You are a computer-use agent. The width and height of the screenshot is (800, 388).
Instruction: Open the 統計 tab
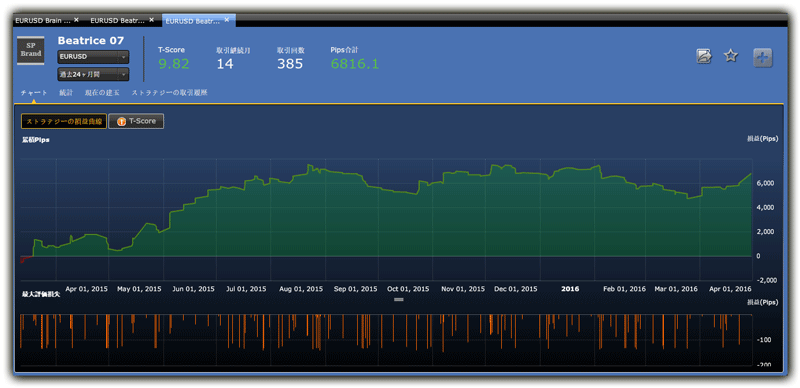(66, 93)
